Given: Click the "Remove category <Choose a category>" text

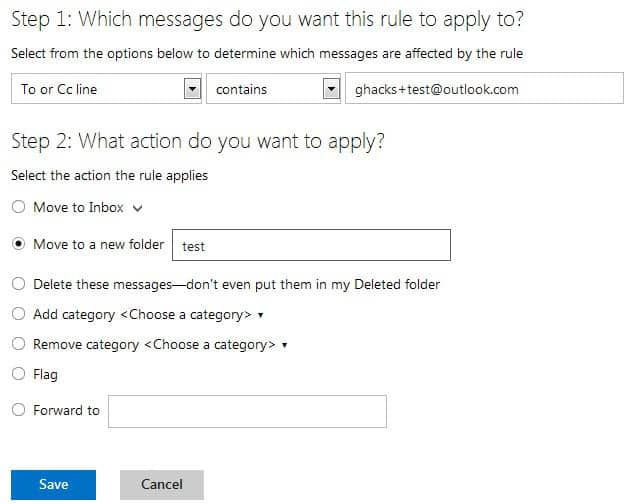Looking at the screenshot, I should pos(154,344).
